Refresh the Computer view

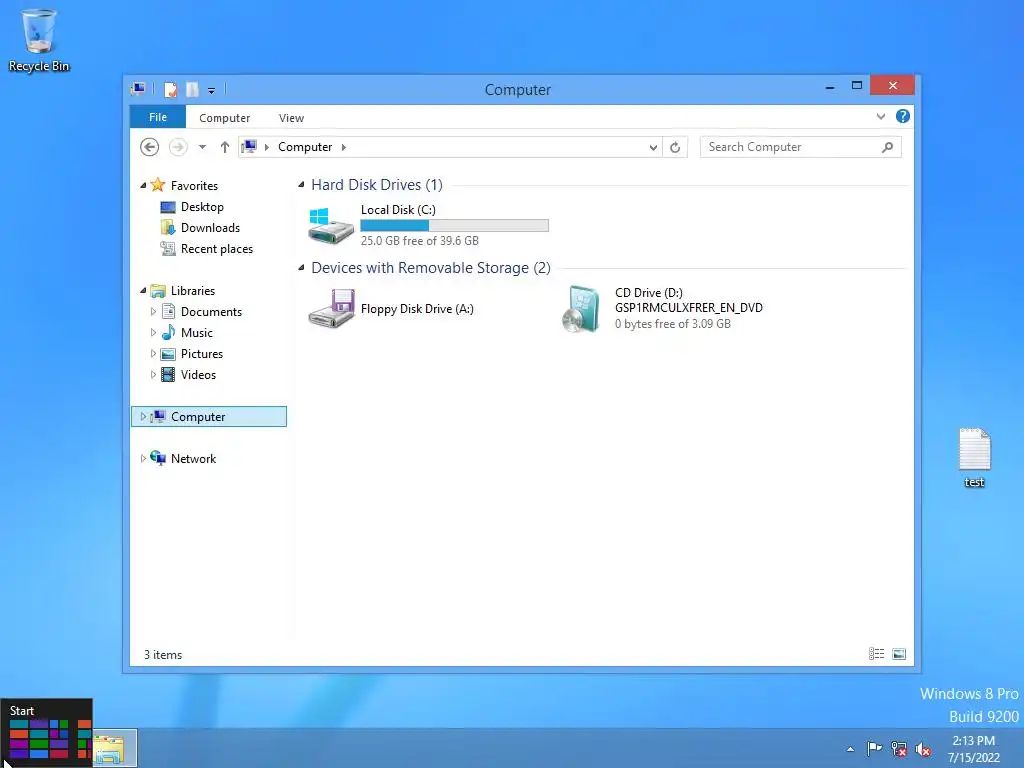coord(675,148)
